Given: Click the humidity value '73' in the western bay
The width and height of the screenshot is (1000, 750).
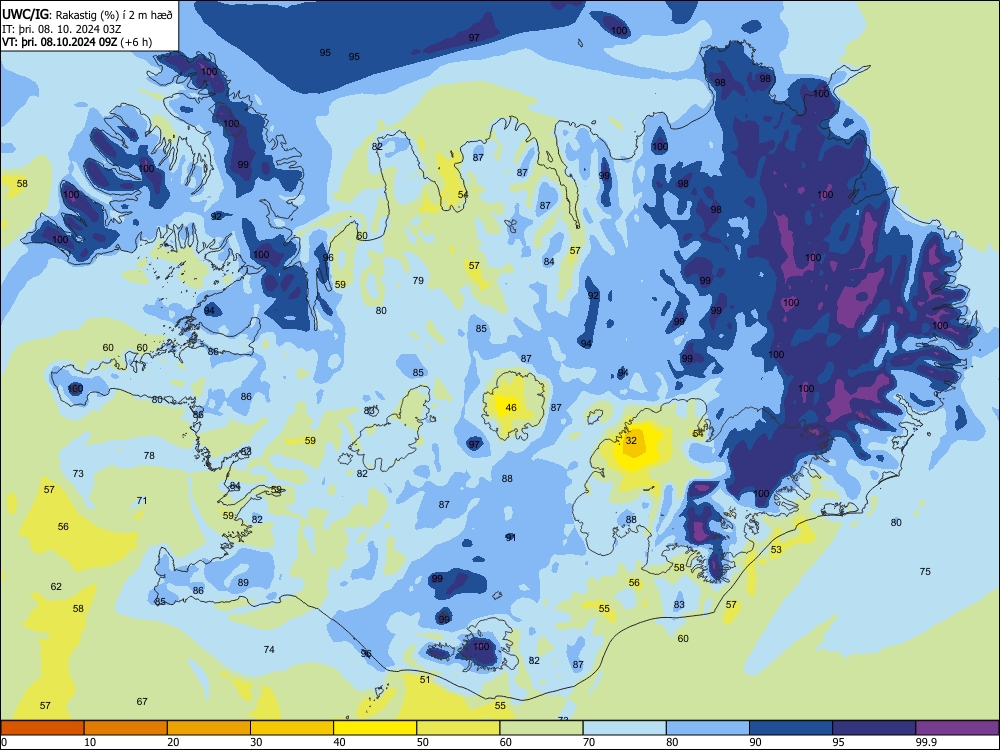Looking at the screenshot, I should point(78,474).
